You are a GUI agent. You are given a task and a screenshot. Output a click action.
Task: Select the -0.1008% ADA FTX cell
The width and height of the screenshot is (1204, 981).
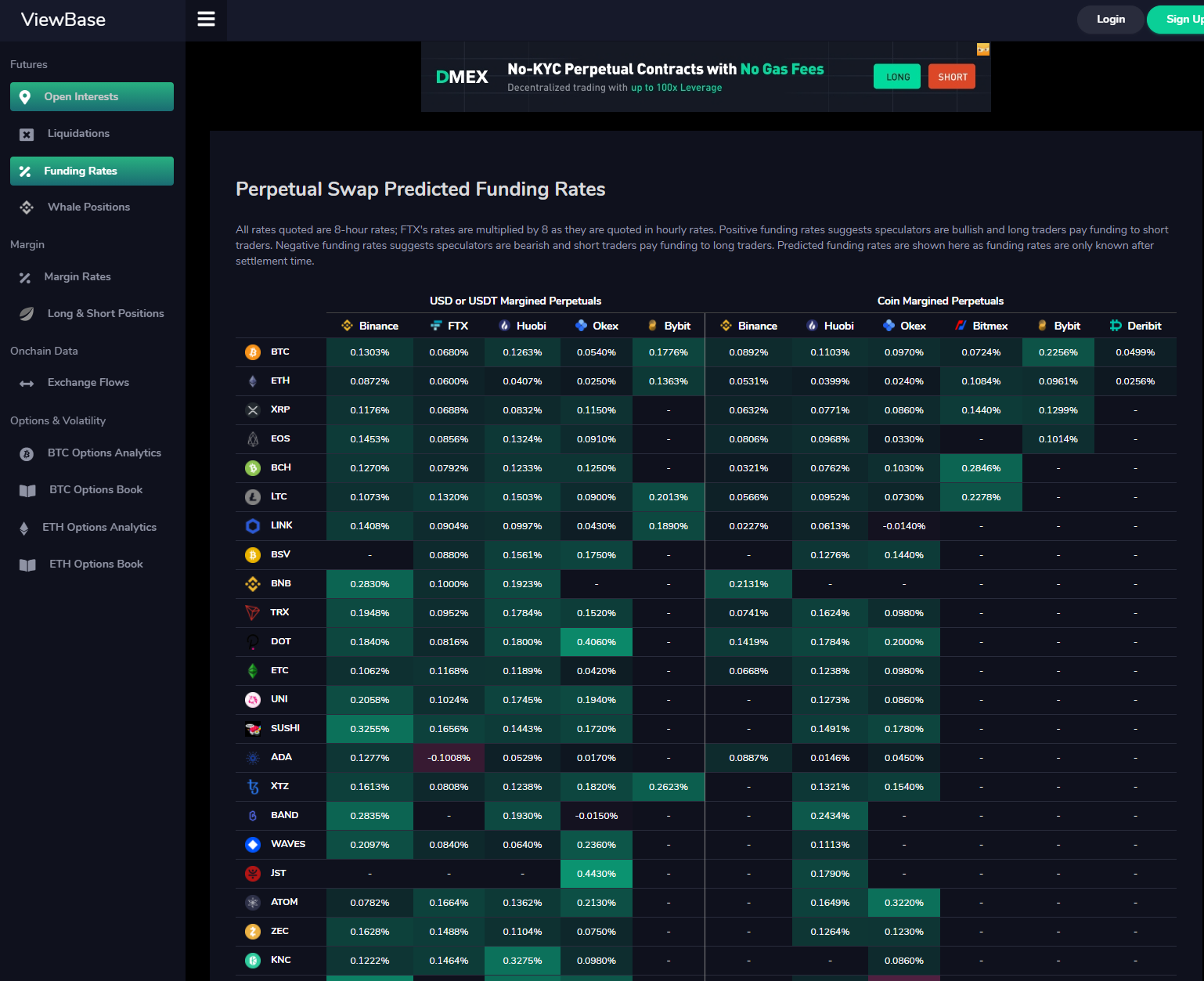[449, 758]
